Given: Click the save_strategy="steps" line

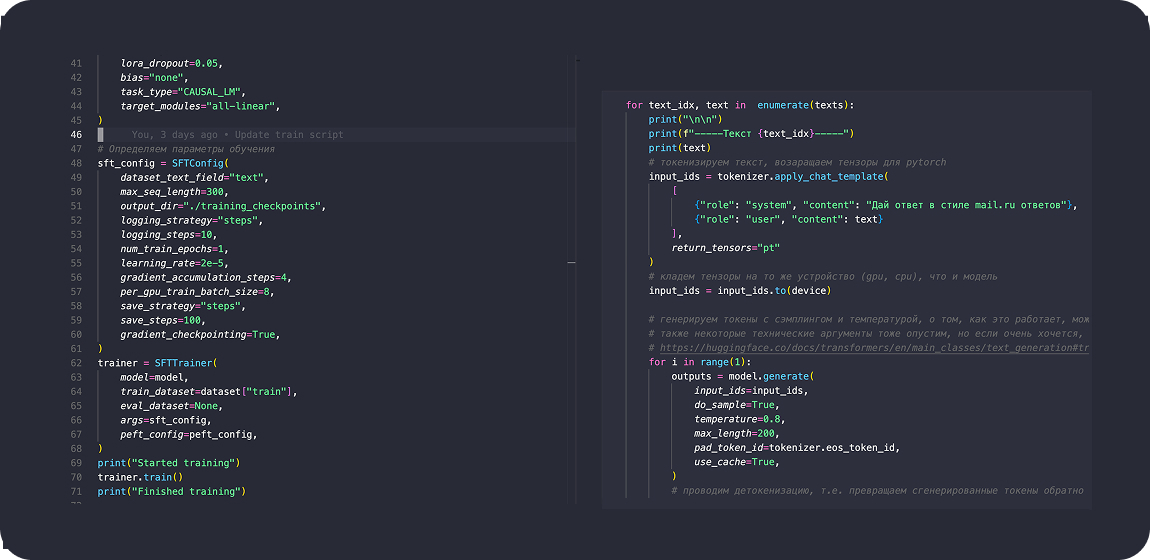Looking at the screenshot, I should point(183,306).
